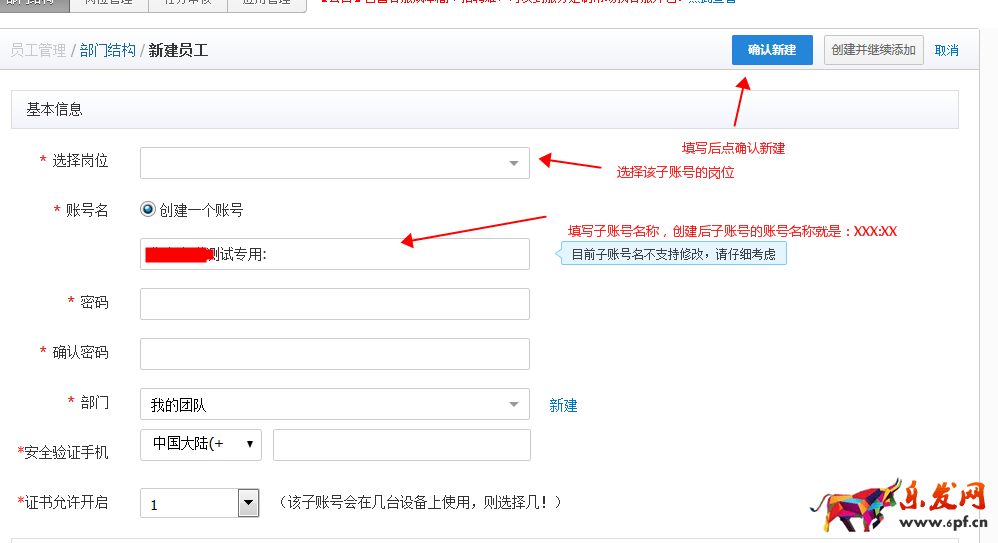Open the 中国大陆 country code dropdown
The width and height of the screenshot is (998, 543).
pyautogui.click(x=201, y=444)
